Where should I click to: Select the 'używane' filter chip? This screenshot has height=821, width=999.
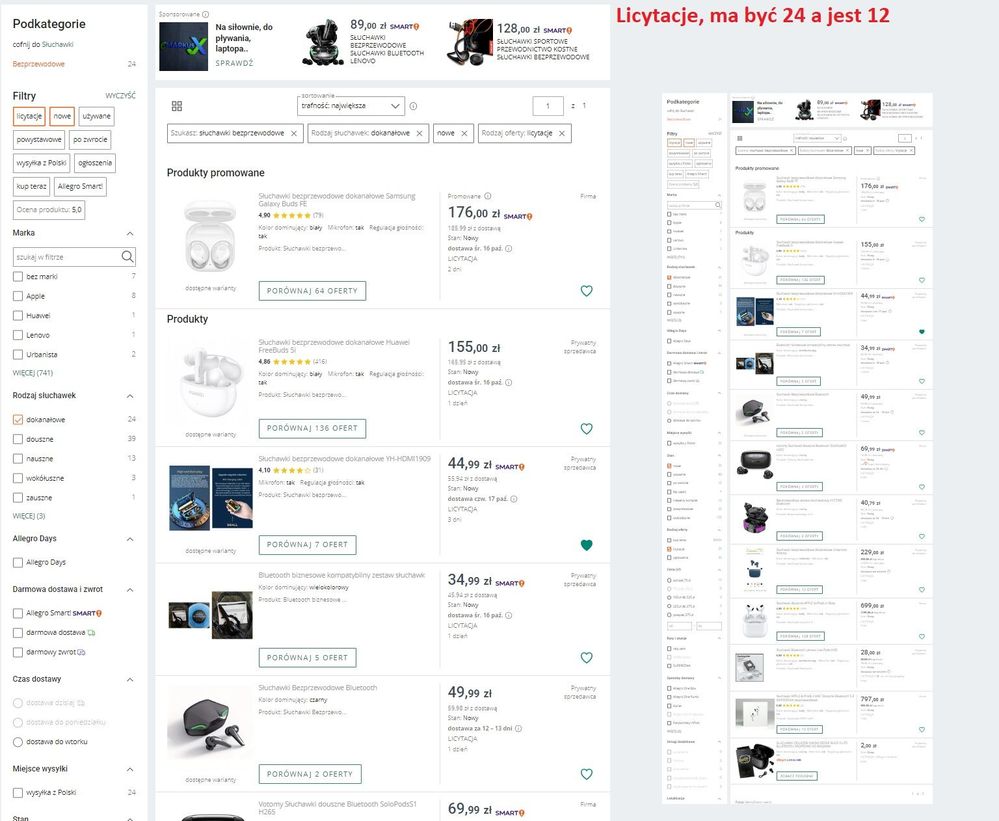[96, 117]
